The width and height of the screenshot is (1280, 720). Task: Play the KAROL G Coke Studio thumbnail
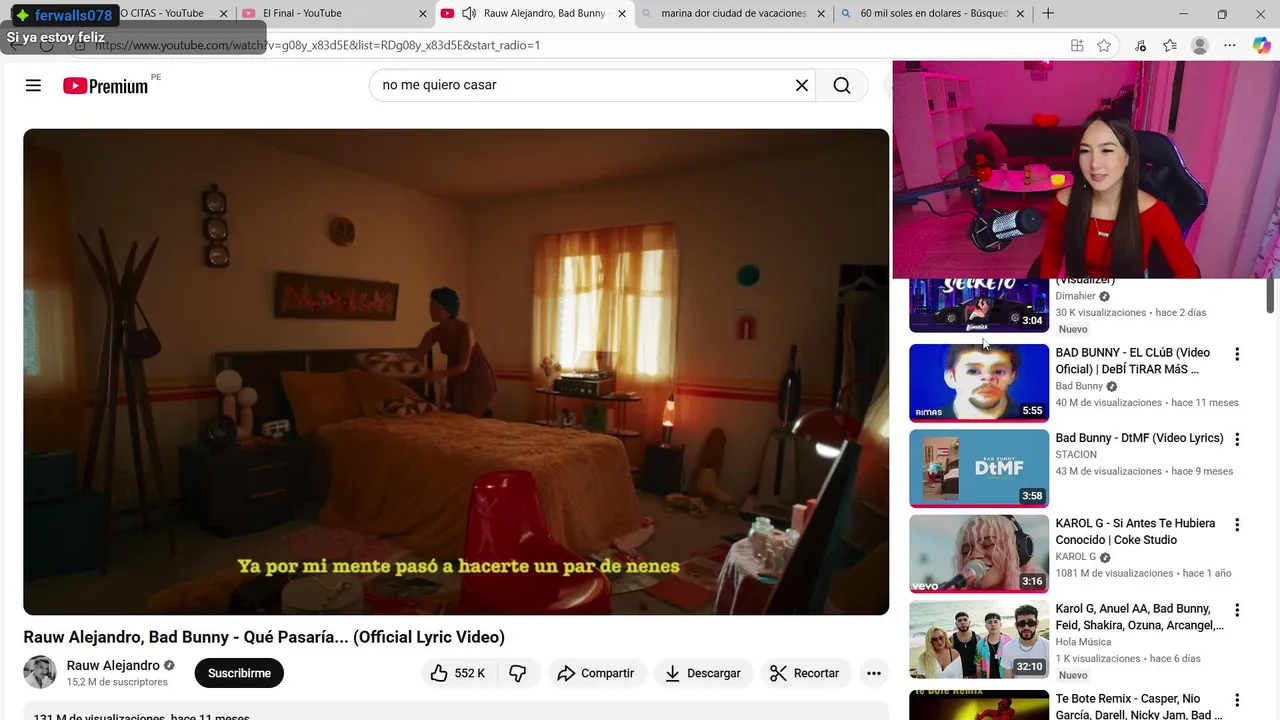pos(979,554)
